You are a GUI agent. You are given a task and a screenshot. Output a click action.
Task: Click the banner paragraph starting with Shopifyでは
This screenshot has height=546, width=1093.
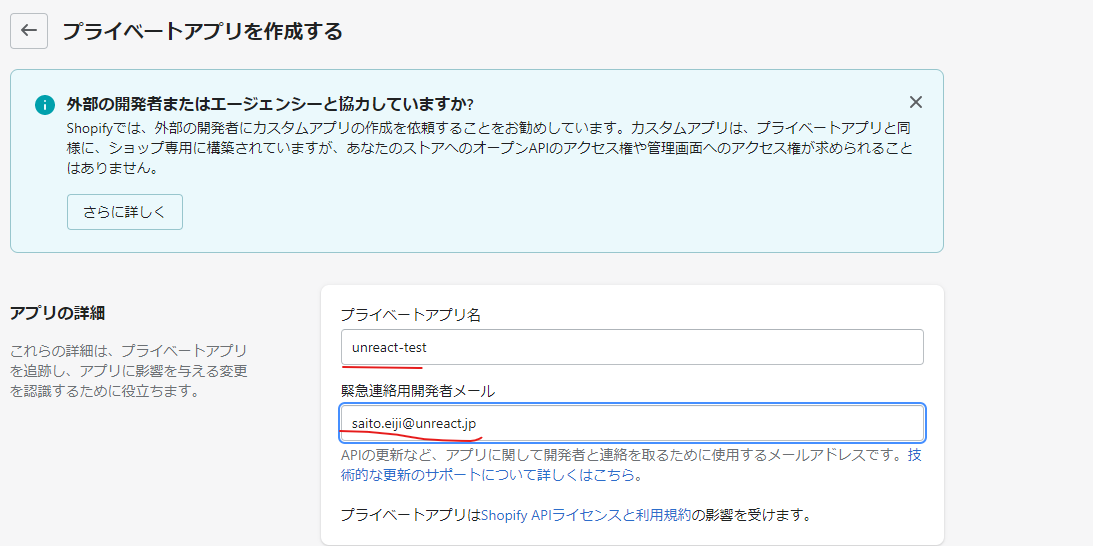[489, 149]
